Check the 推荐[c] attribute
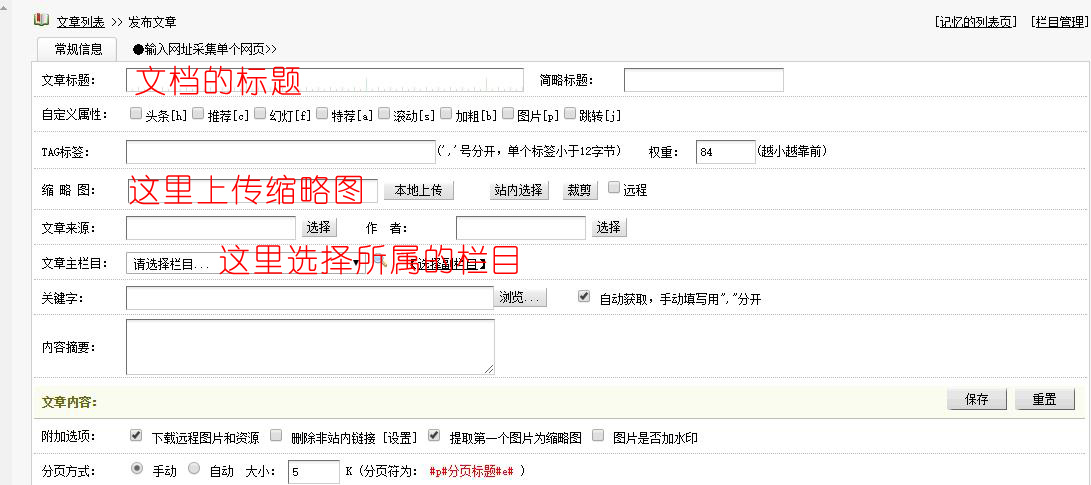Viewport: 1091px width, 485px height. point(198,113)
